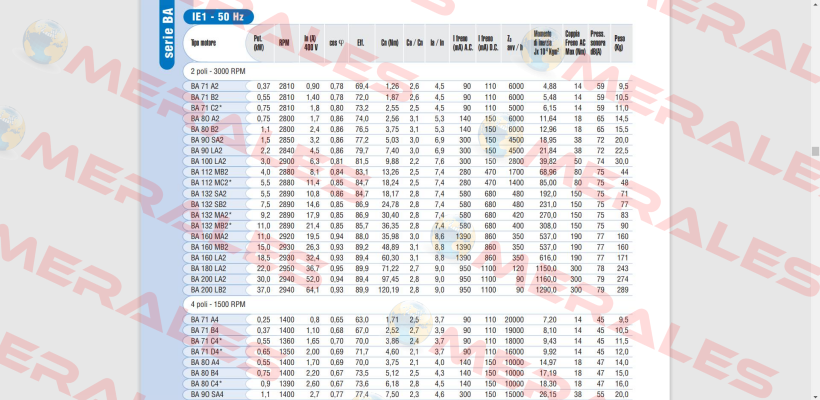Click the 'Cn (Nm)' column header
820x400 pixels.
tap(390, 43)
